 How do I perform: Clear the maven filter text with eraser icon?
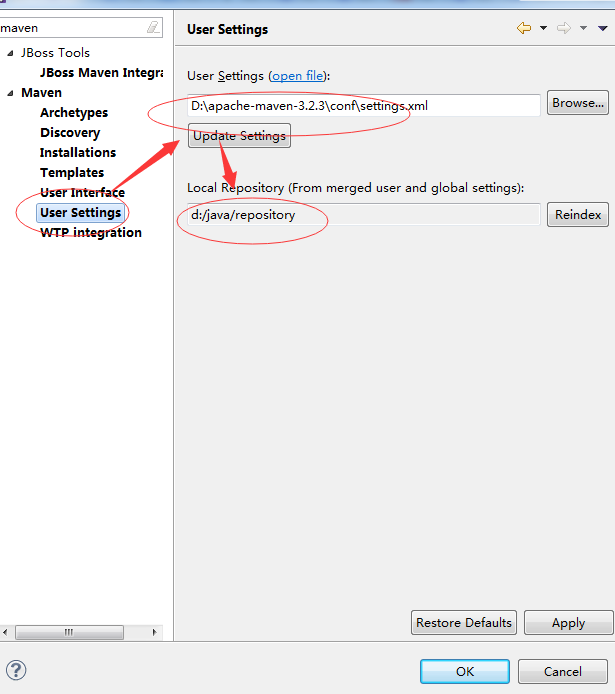point(153,27)
